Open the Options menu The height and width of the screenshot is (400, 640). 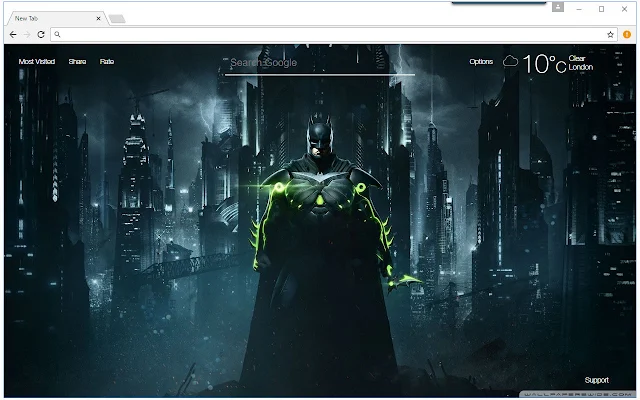coord(481,62)
